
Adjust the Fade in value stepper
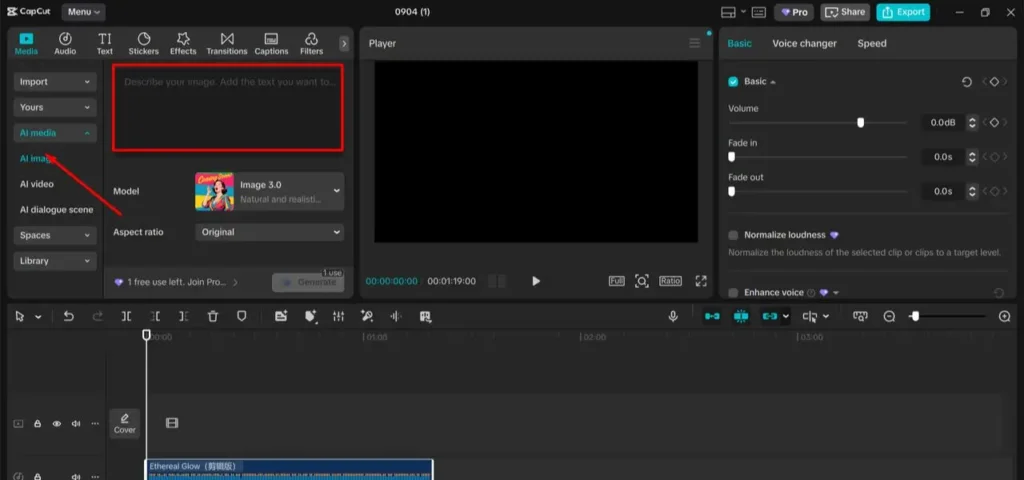972,157
